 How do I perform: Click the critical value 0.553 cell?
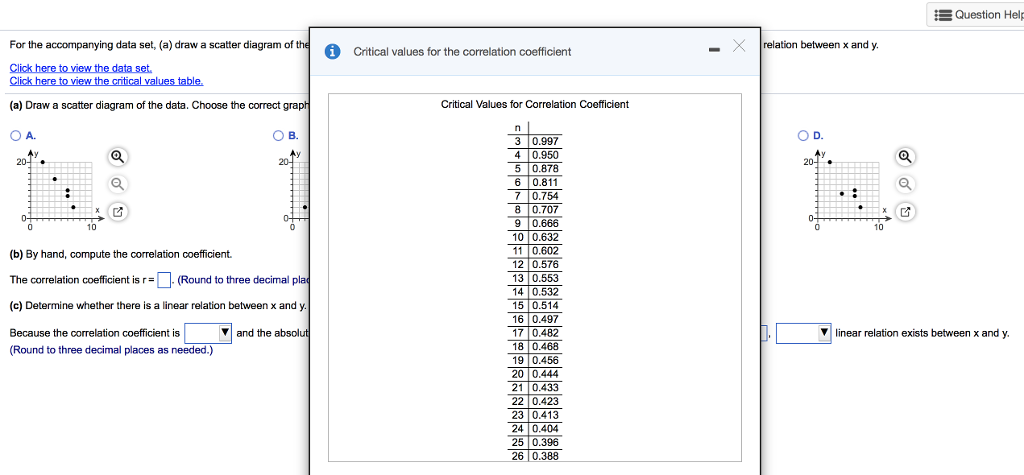[545, 278]
